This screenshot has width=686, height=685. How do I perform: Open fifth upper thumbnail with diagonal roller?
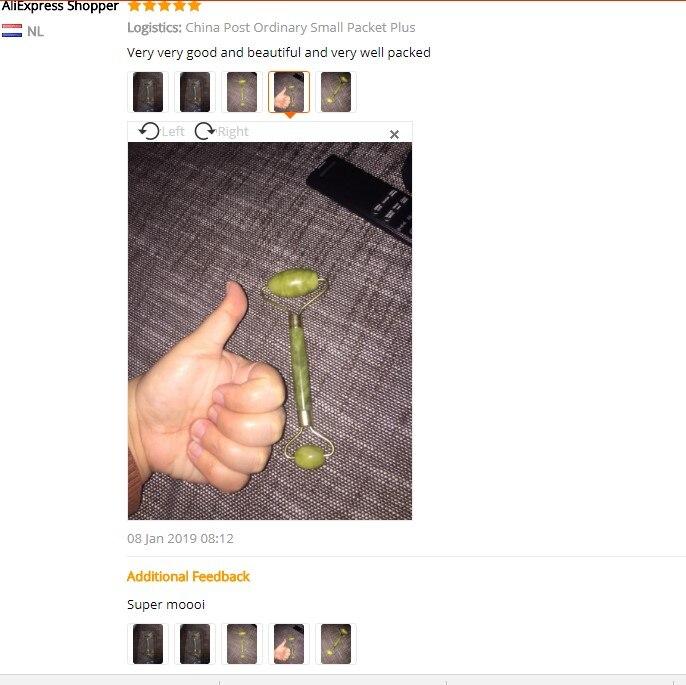[x=336, y=92]
